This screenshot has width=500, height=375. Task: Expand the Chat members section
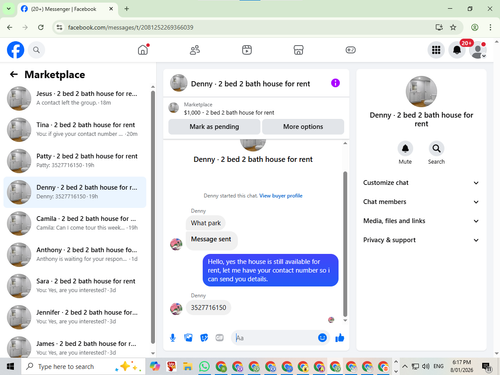pyautogui.click(x=421, y=202)
